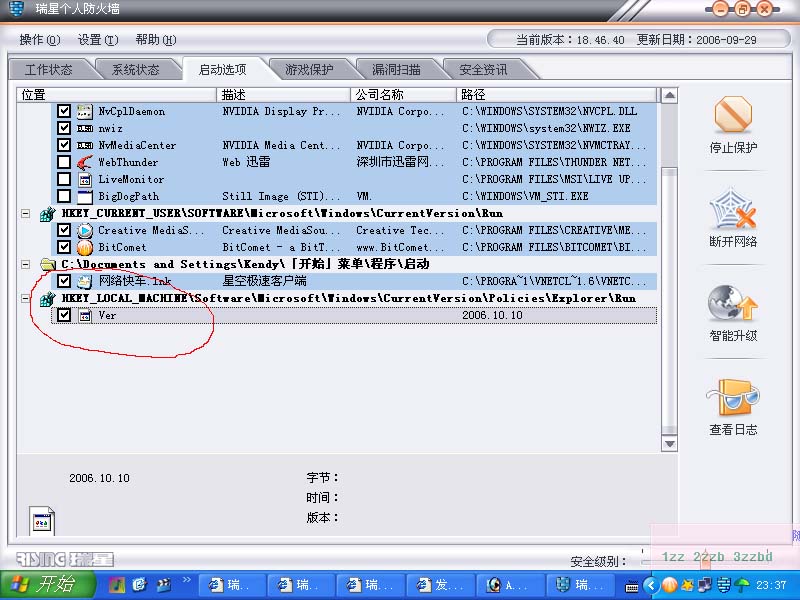
Task: Click the file icon in details pane
Action: click(42, 520)
